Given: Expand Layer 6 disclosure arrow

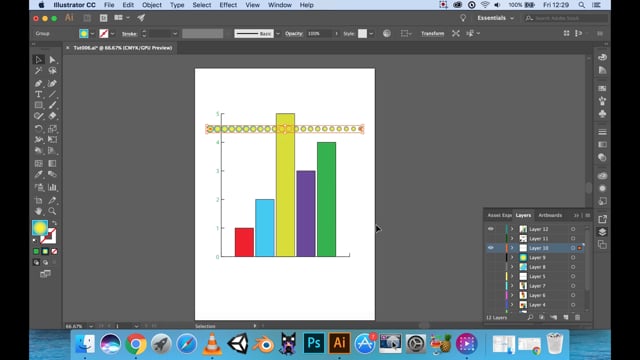Looking at the screenshot, I should (x=512, y=295).
